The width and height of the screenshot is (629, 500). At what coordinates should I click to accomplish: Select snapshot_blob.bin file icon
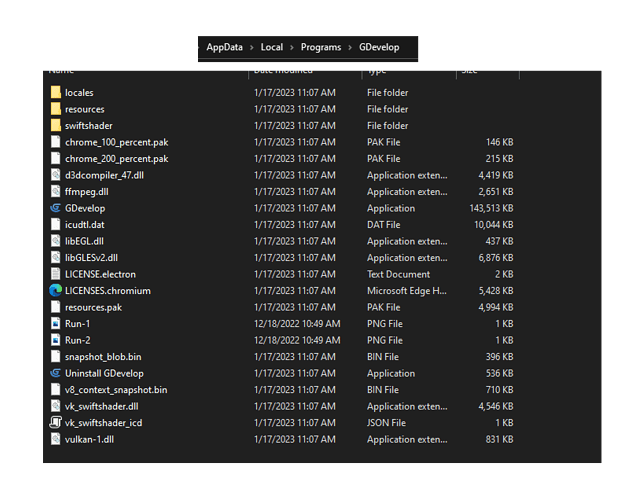click(56, 356)
